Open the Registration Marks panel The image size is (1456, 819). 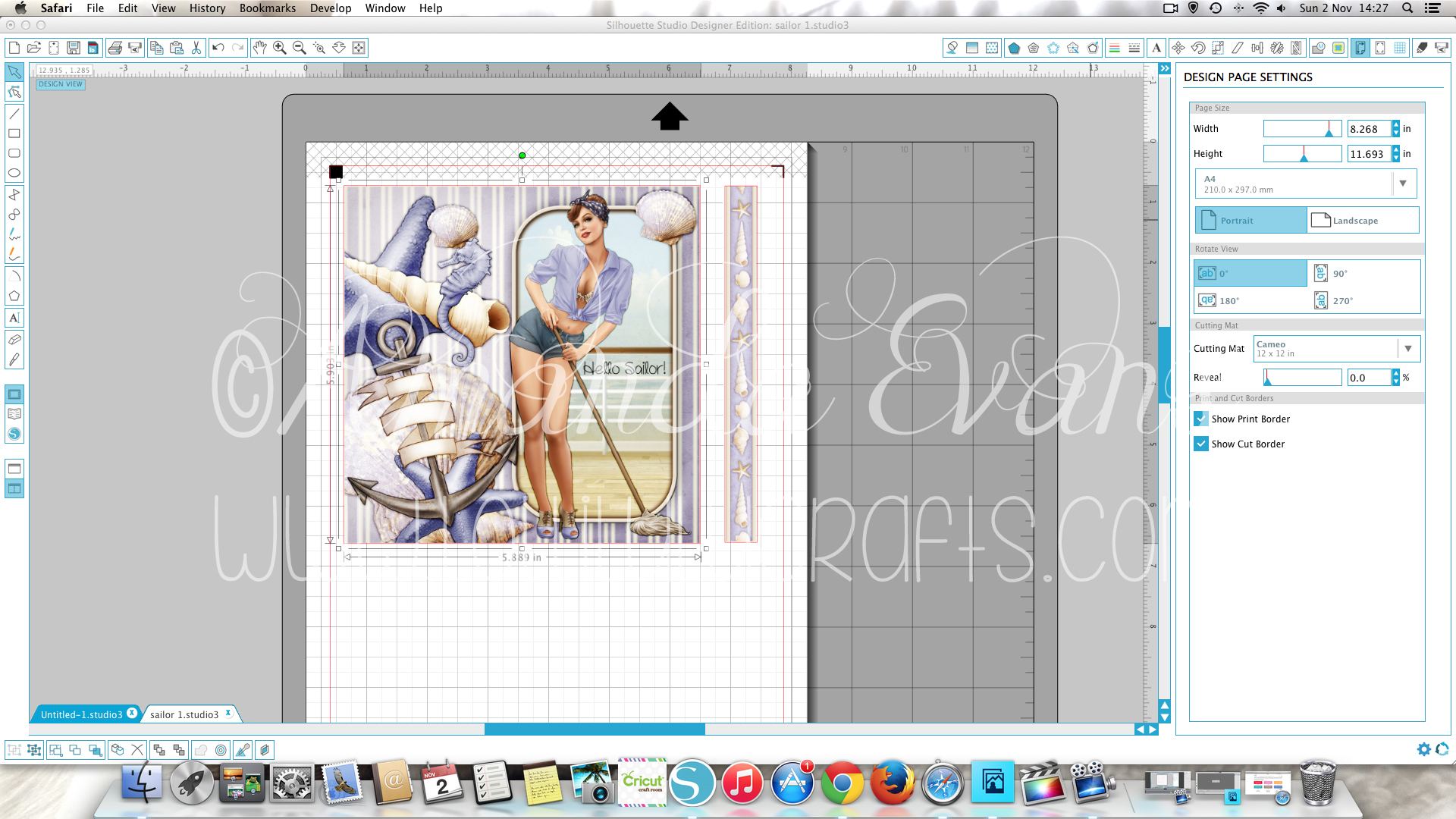[x=1380, y=48]
